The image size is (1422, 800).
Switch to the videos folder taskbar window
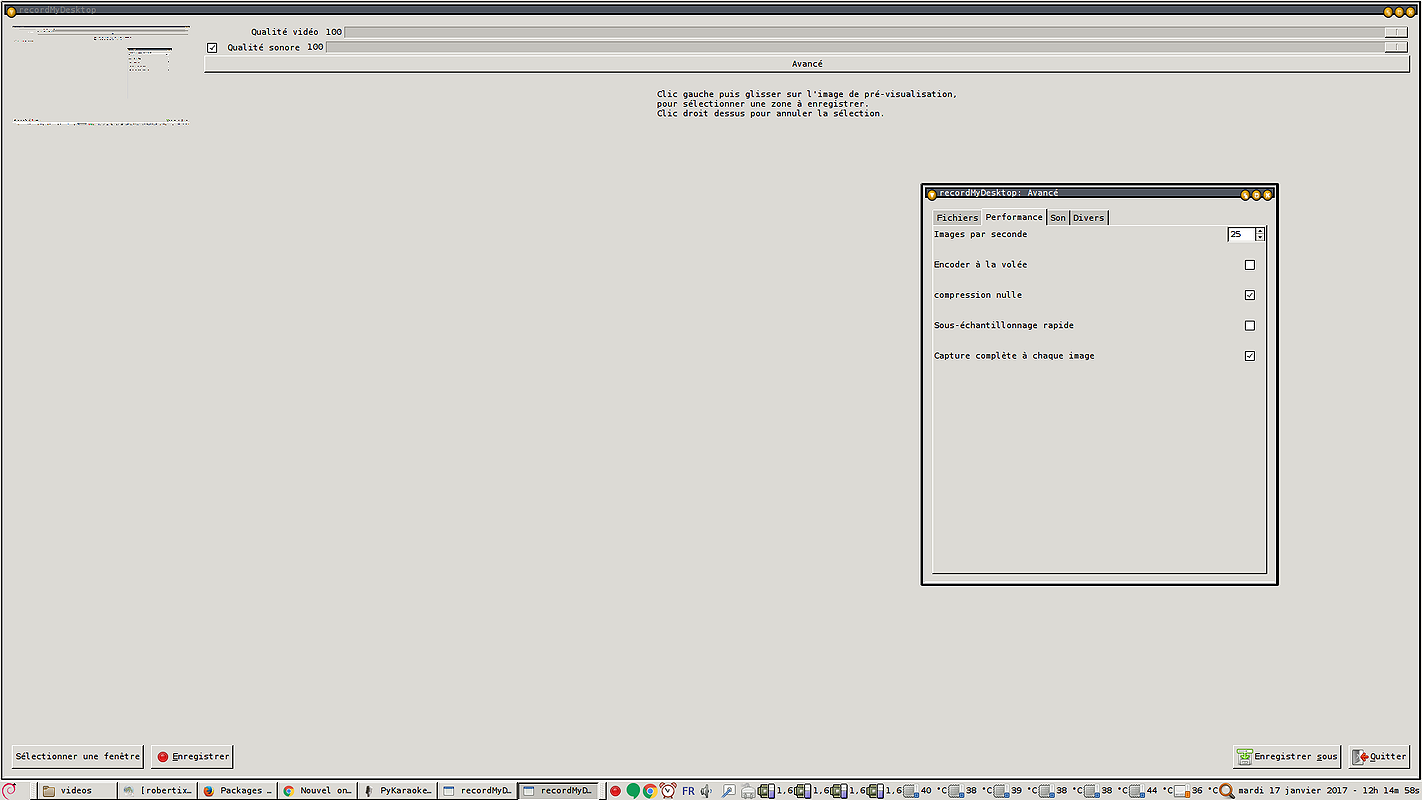coord(77,791)
